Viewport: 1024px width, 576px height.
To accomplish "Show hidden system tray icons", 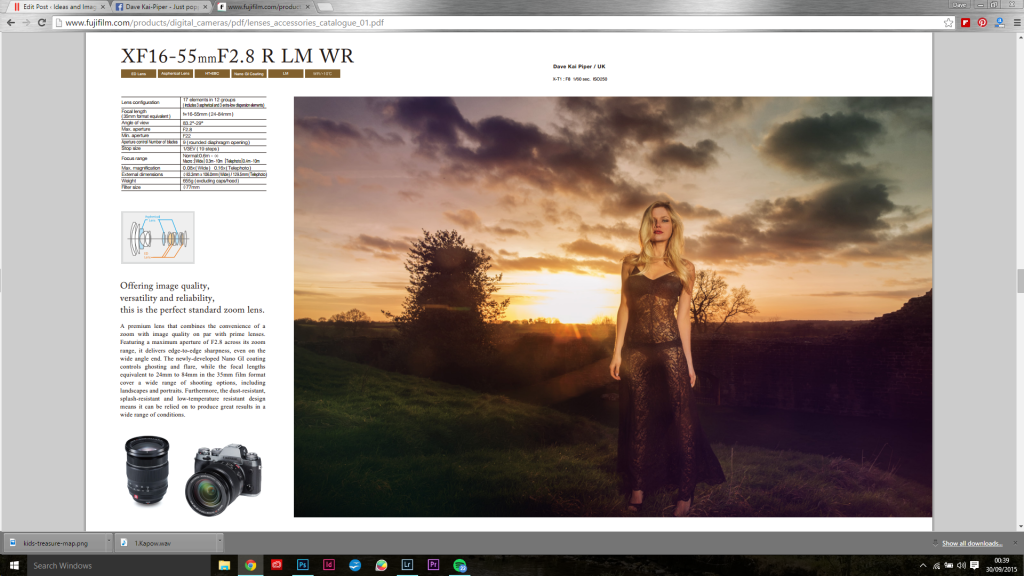I will [x=923, y=566].
